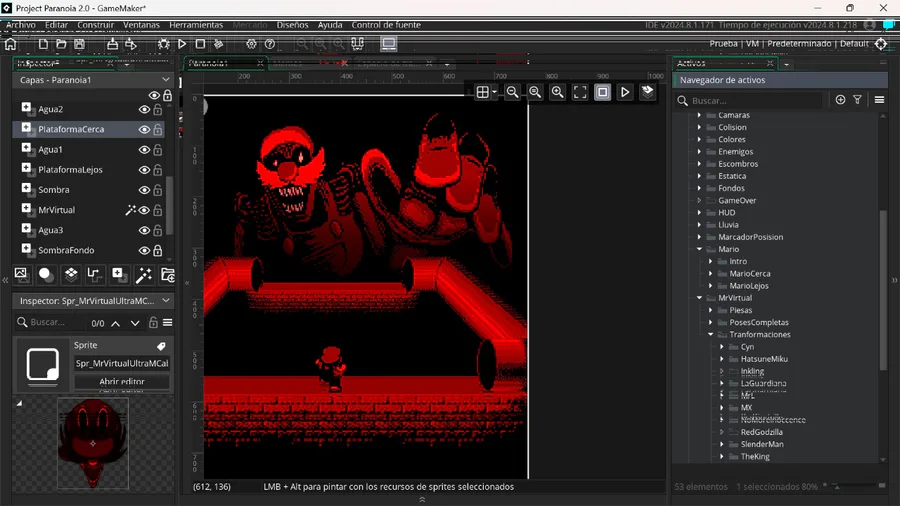
Task: Create a new project with the toolbar icon
Action: tap(43, 44)
